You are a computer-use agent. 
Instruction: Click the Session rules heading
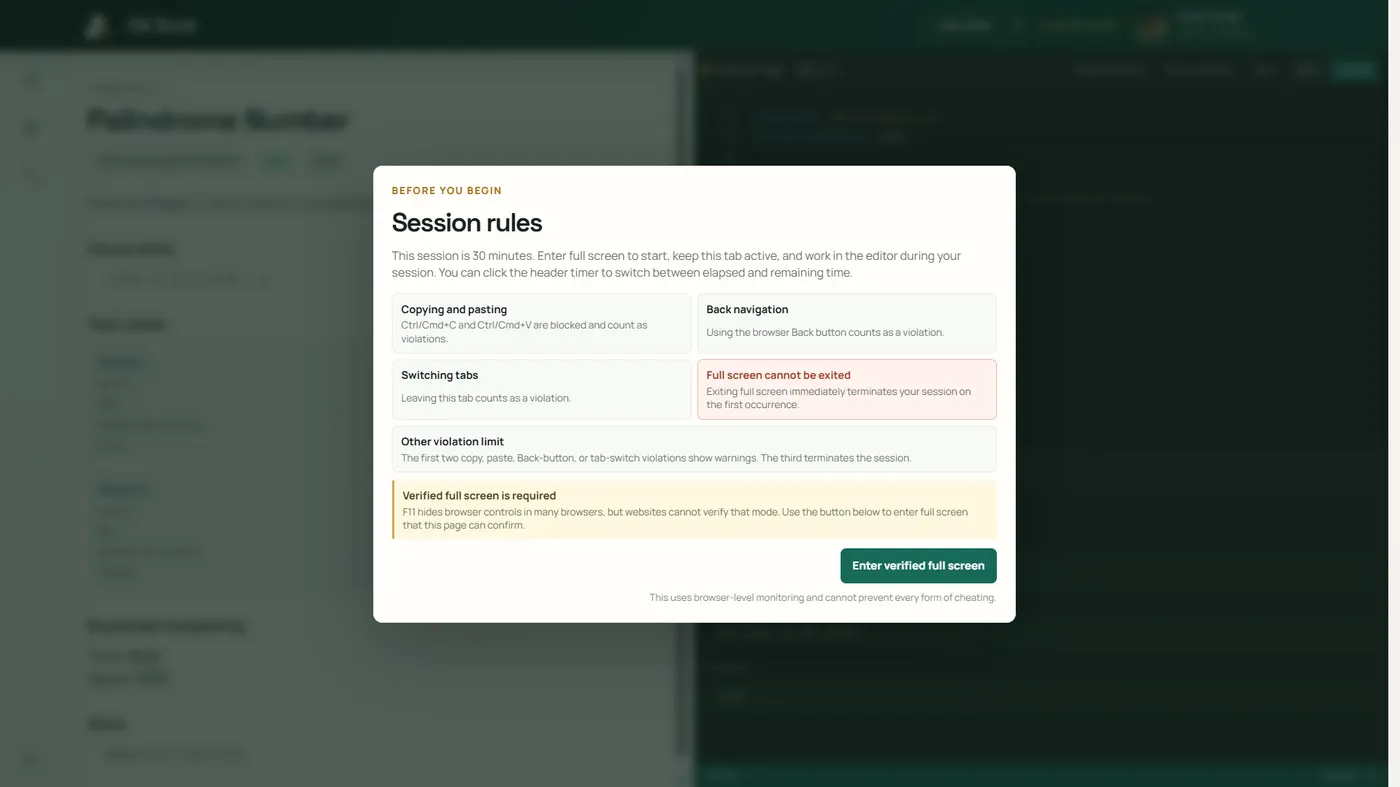[x=467, y=222]
